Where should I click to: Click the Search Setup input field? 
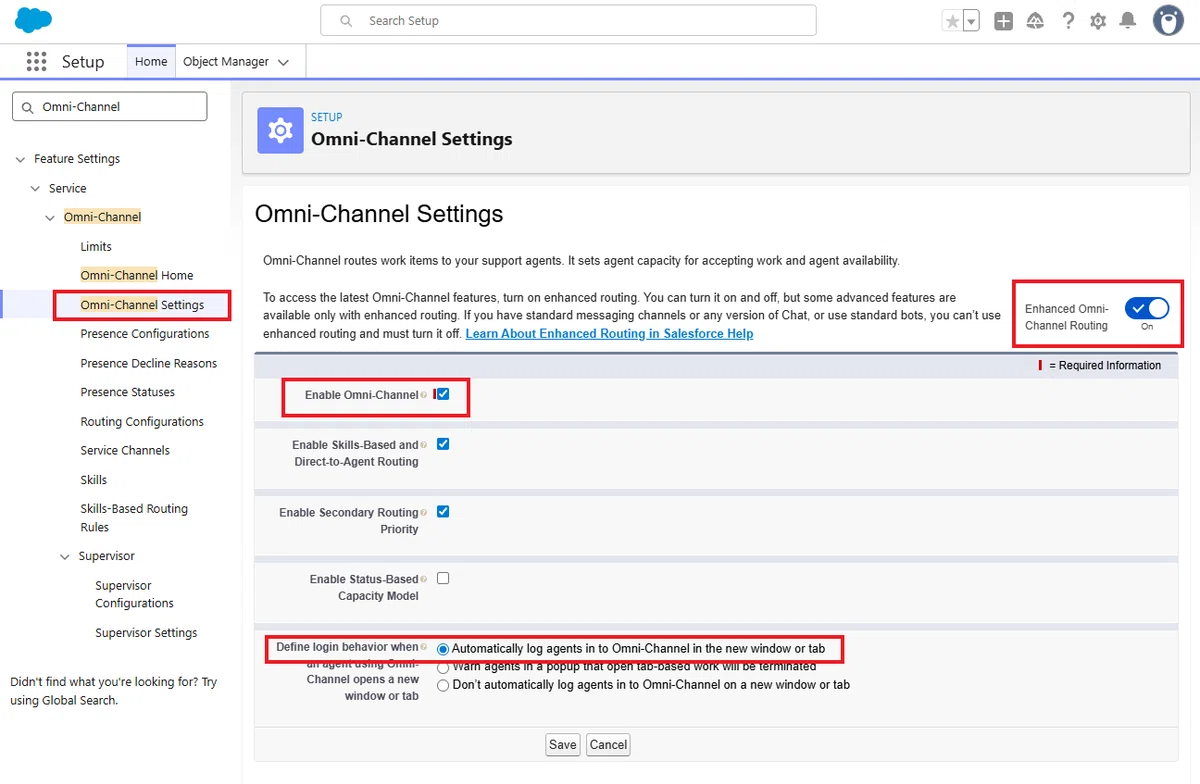pyautogui.click(x=568, y=20)
